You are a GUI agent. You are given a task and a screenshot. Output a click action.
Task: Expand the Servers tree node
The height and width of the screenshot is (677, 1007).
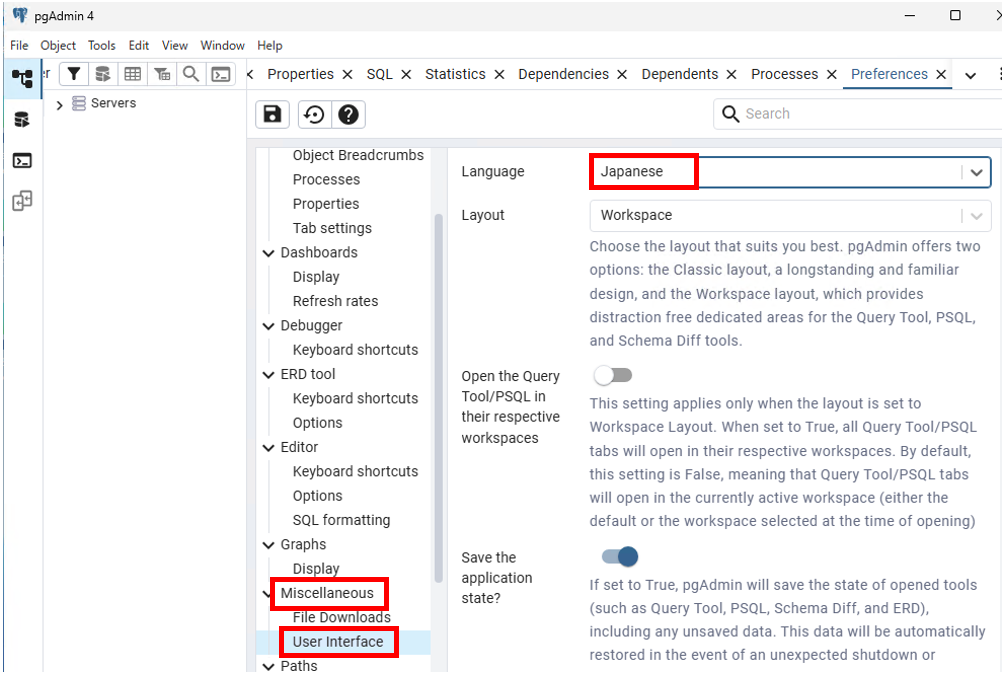pyautogui.click(x=59, y=104)
